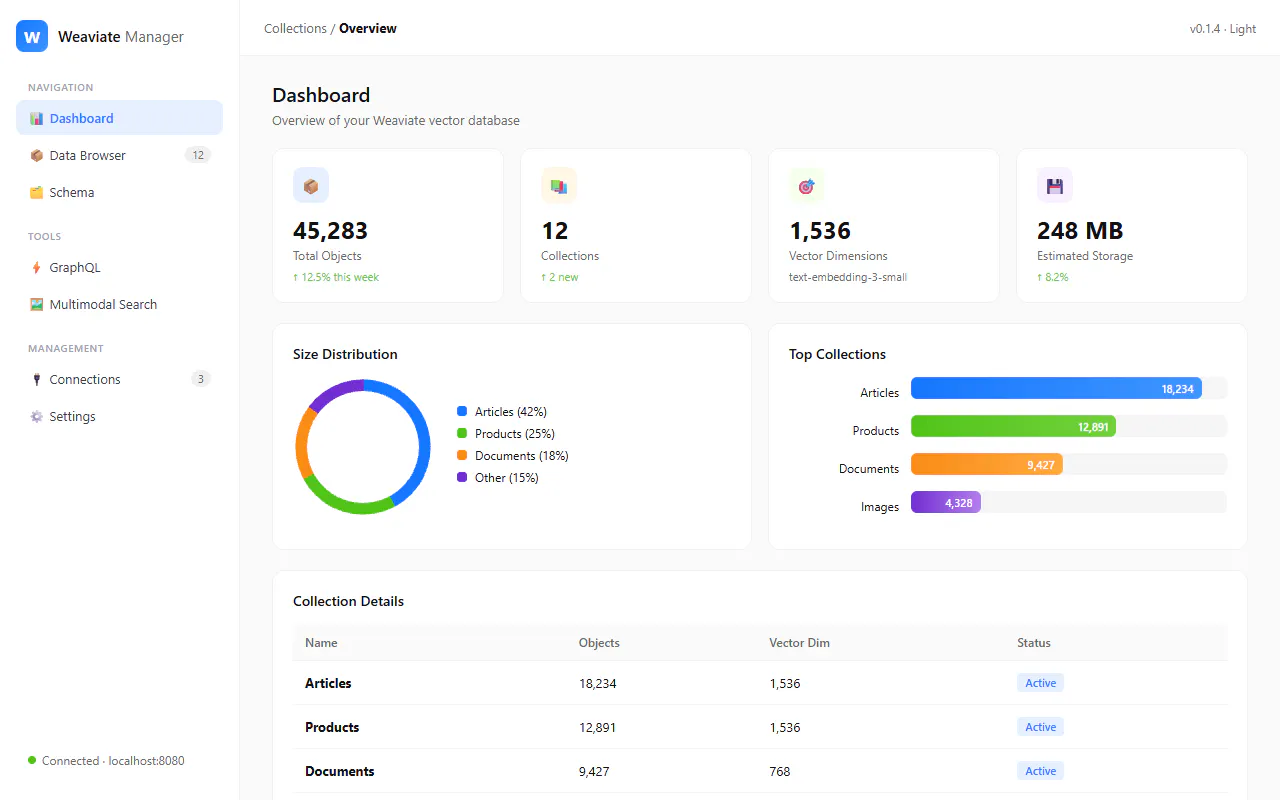Click the Size Distribution donut chart
1280x800 pixels.
[x=363, y=447]
